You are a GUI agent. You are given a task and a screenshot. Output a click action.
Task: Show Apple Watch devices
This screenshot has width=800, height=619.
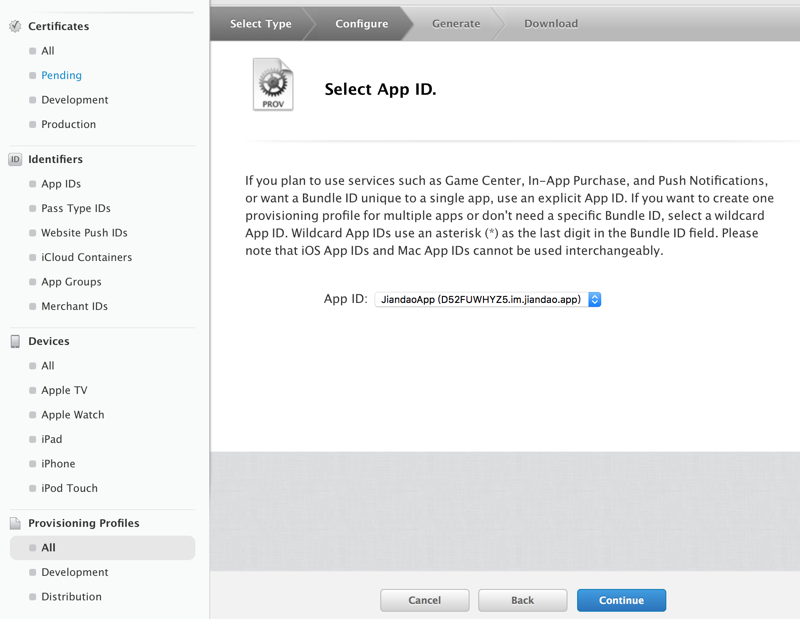pyautogui.click(x=72, y=415)
